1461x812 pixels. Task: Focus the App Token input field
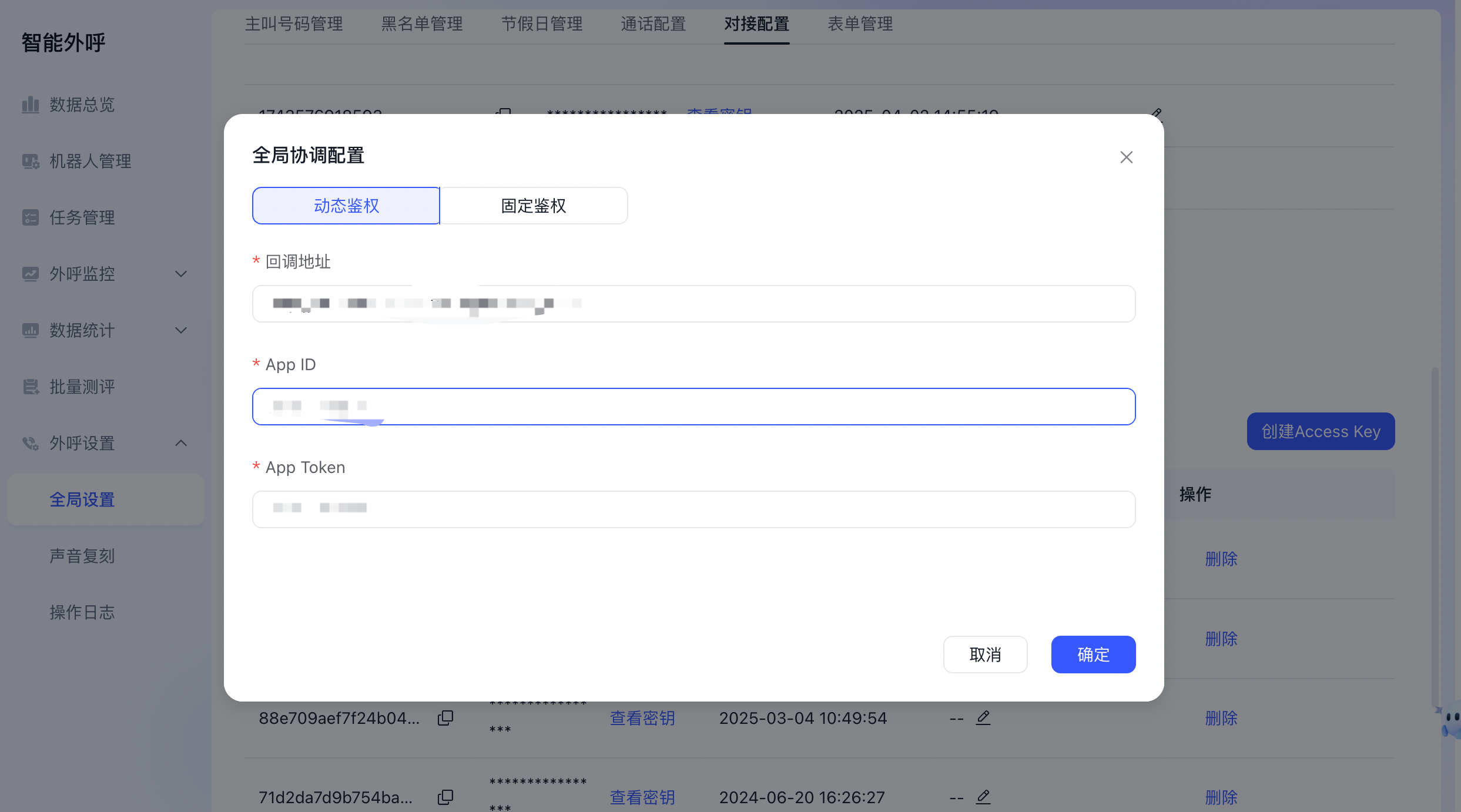693,509
